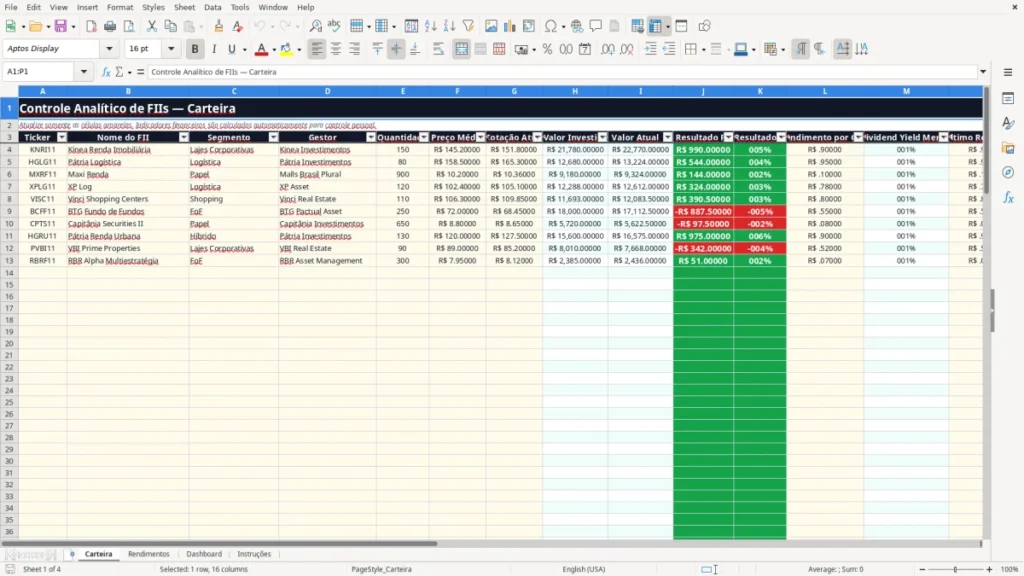
Task: Click the zoom slider in status bar
Action: click(955, 569)
